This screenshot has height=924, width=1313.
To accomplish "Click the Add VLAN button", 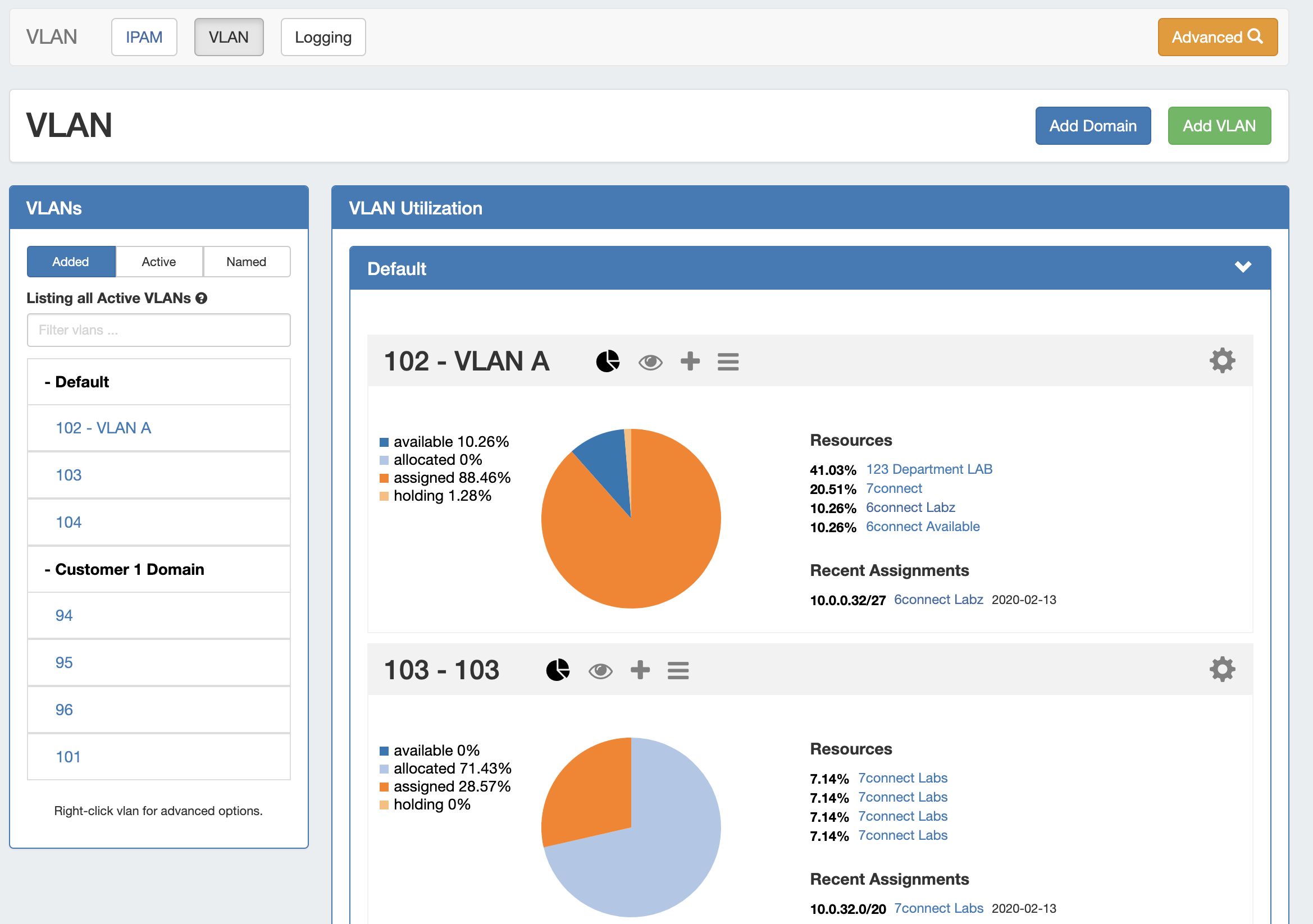I will 1219,126.
